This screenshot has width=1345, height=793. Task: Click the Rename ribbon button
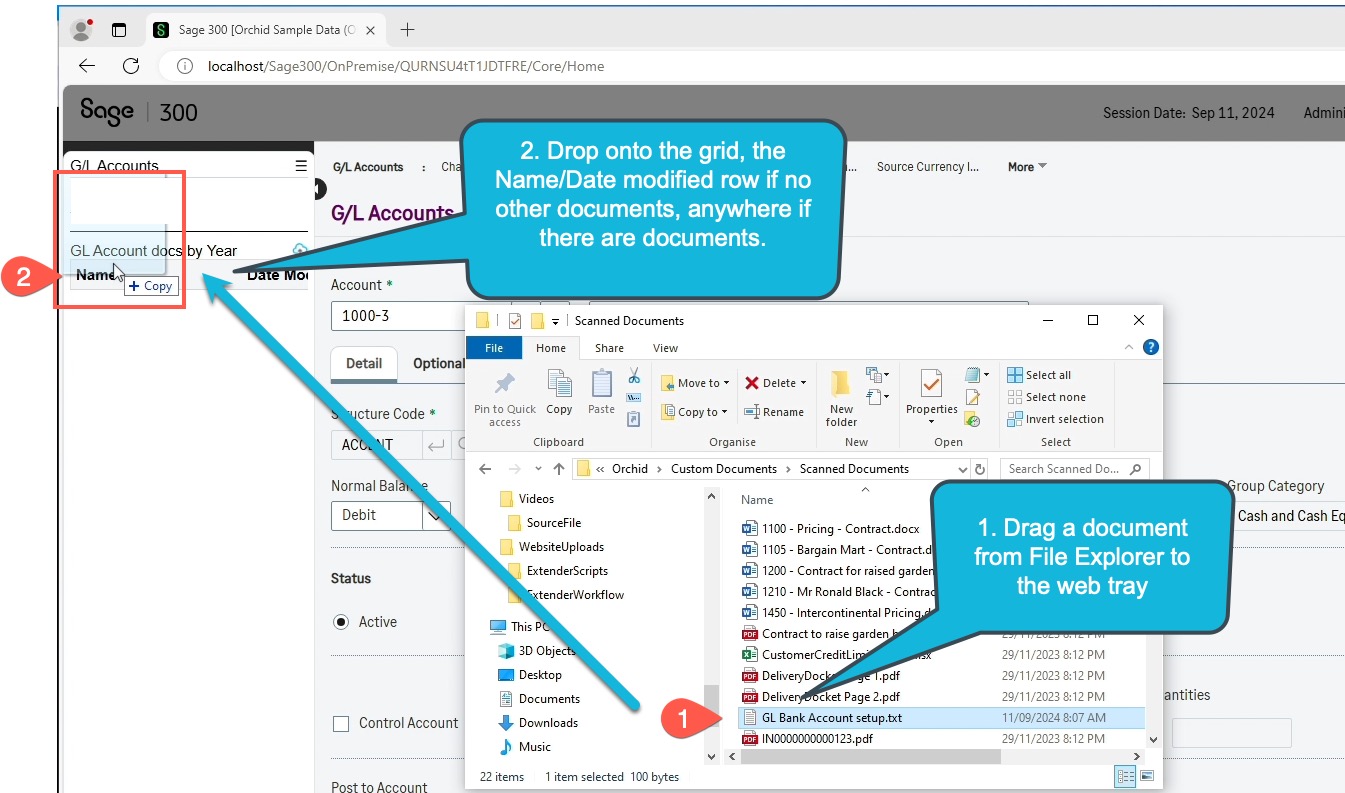click(774, 411)
